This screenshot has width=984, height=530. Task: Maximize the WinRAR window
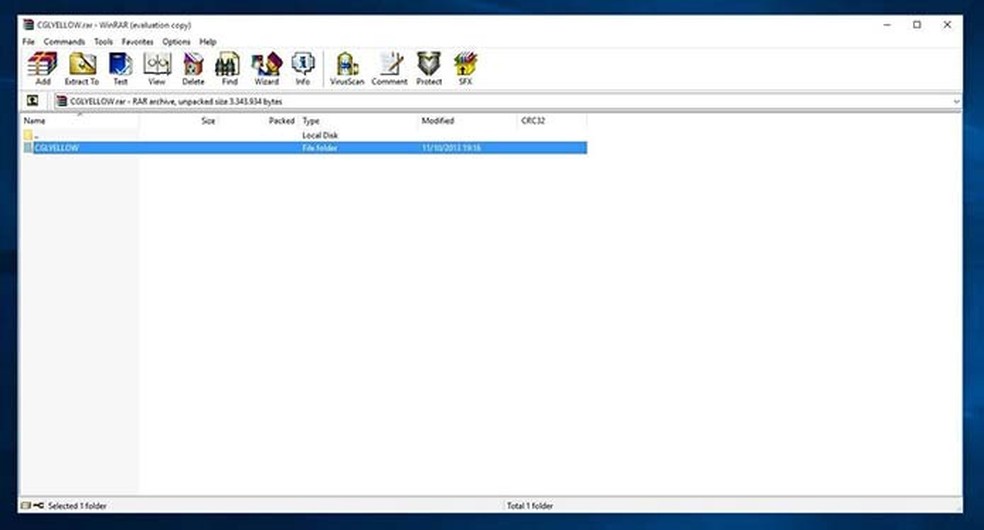point(917,25)
